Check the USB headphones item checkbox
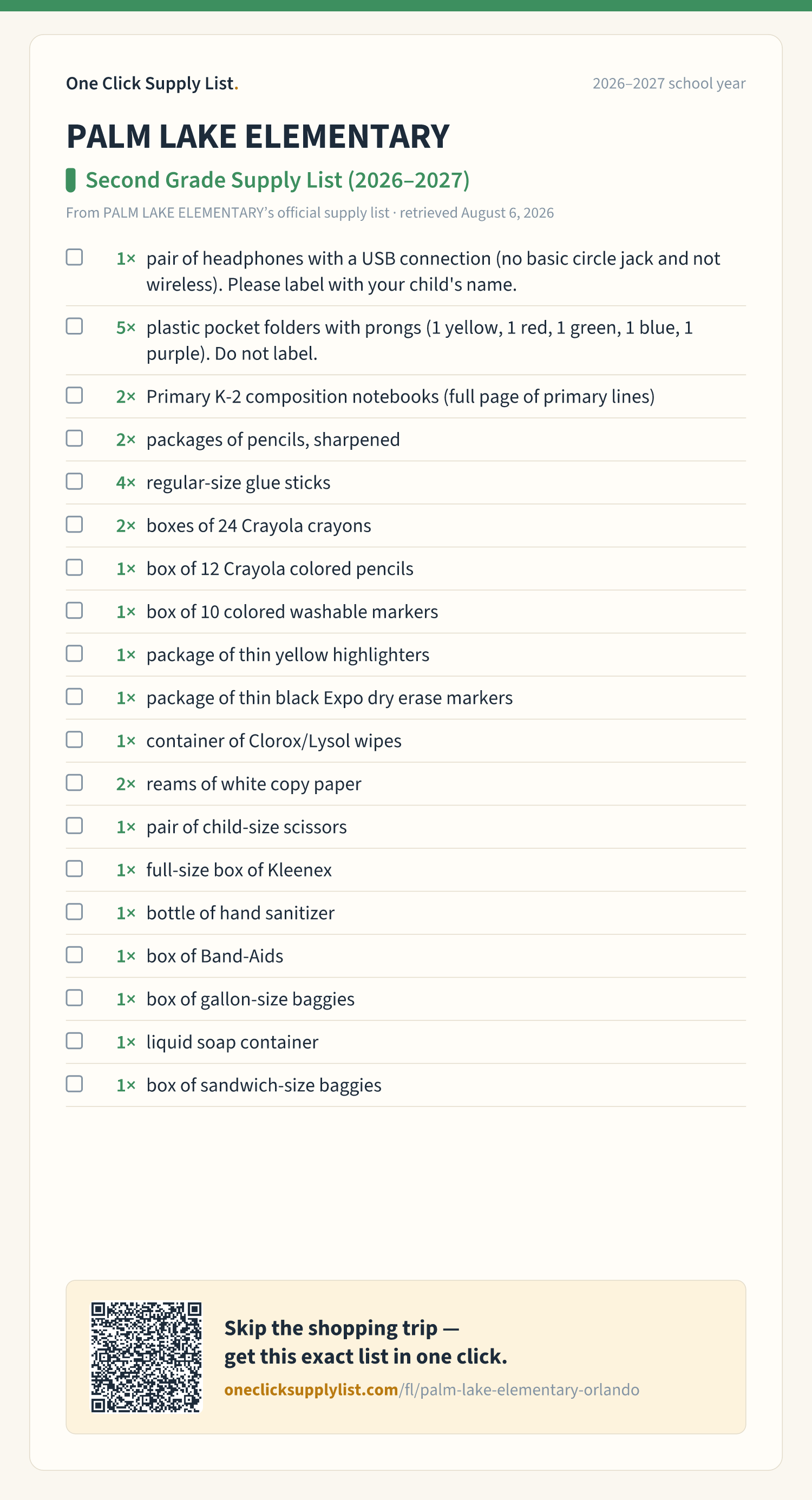This screenshot has height=1500, width=812. [x=74, y=257]
